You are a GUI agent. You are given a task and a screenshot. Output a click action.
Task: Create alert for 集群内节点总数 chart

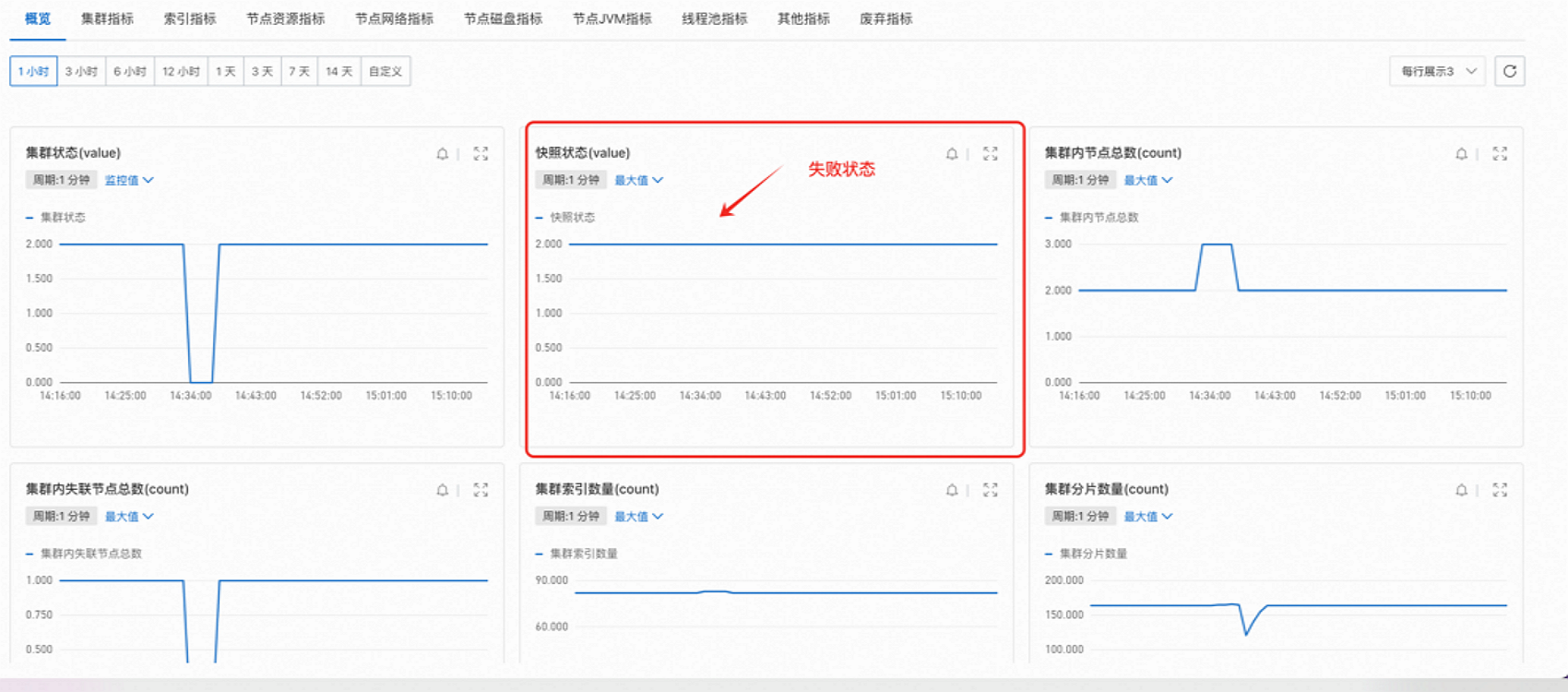[x=1461, y=154]
